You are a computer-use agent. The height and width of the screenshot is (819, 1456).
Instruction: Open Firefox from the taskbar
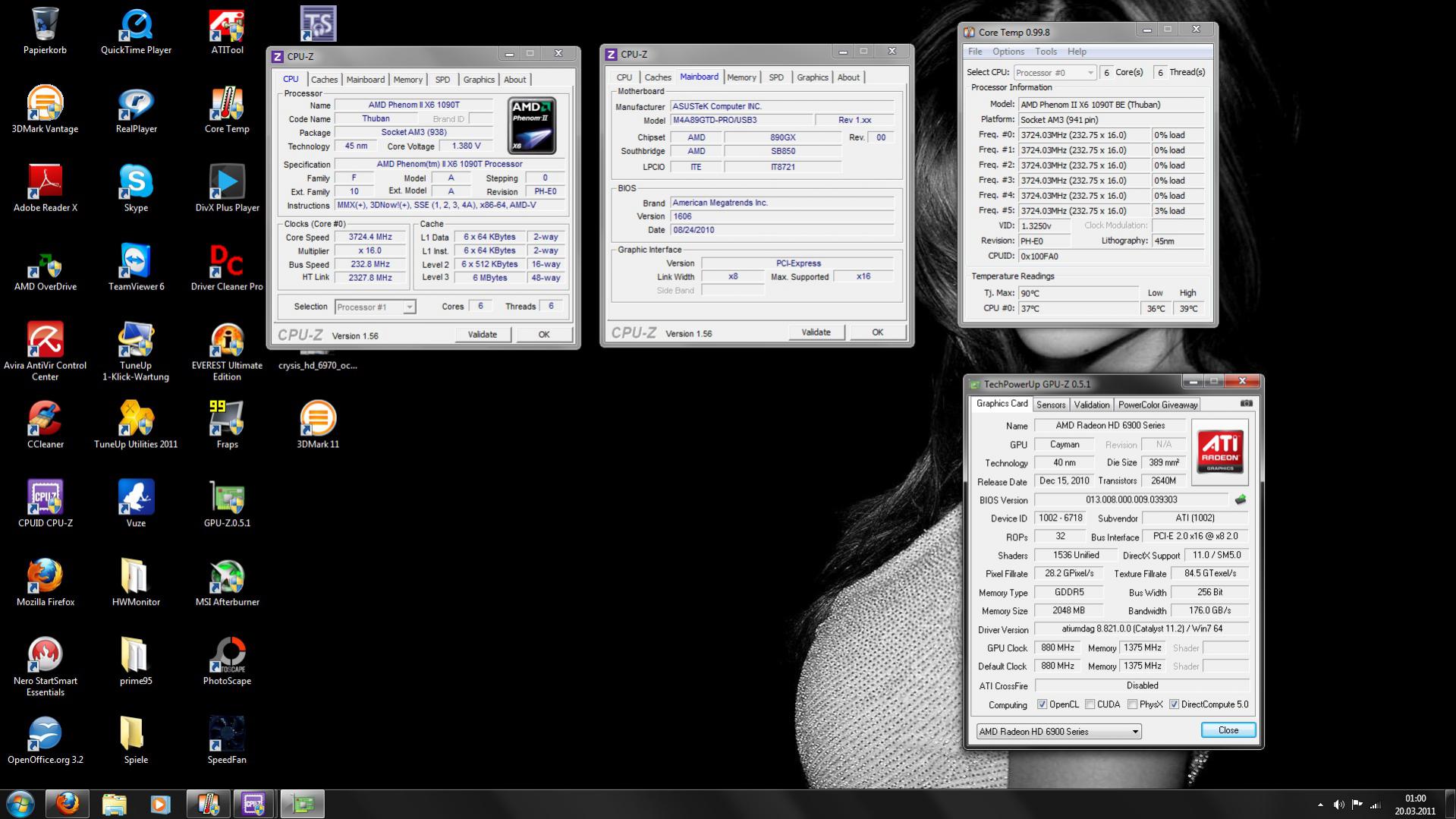coord(67,804)
